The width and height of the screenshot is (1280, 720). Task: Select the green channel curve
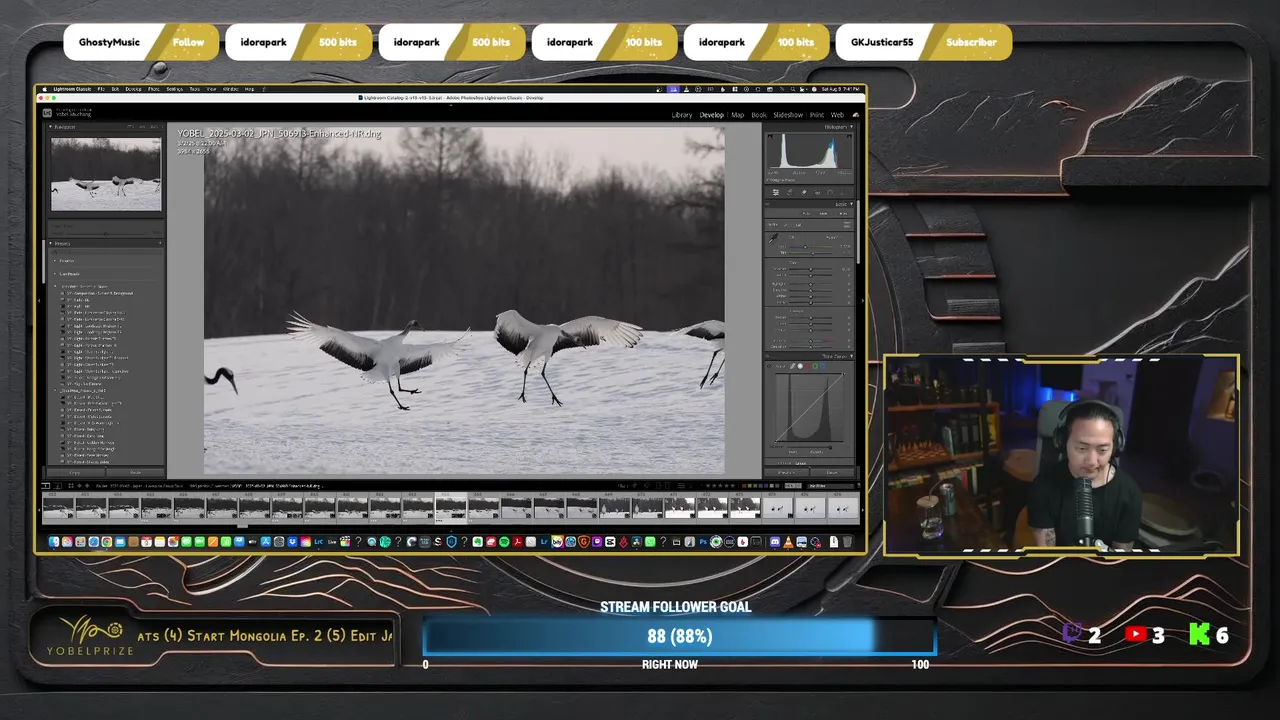point(815,366)
